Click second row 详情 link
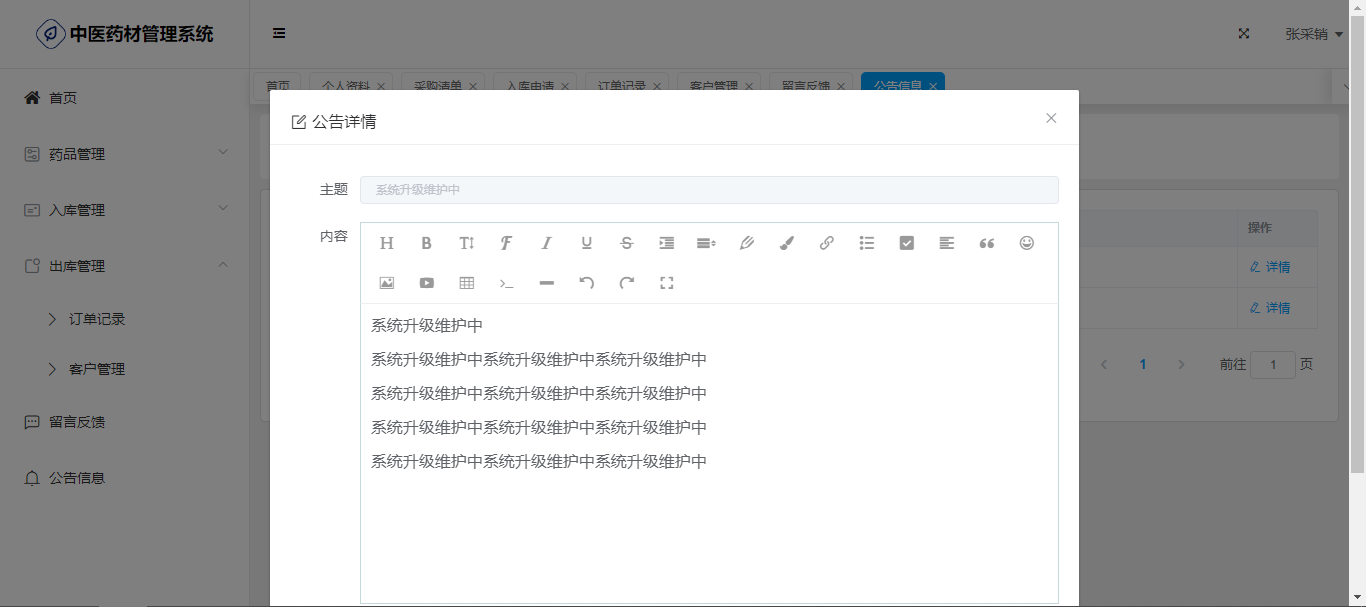Image resolution: width=1366 pixels, height=607 pixels. click(1270, 308)
